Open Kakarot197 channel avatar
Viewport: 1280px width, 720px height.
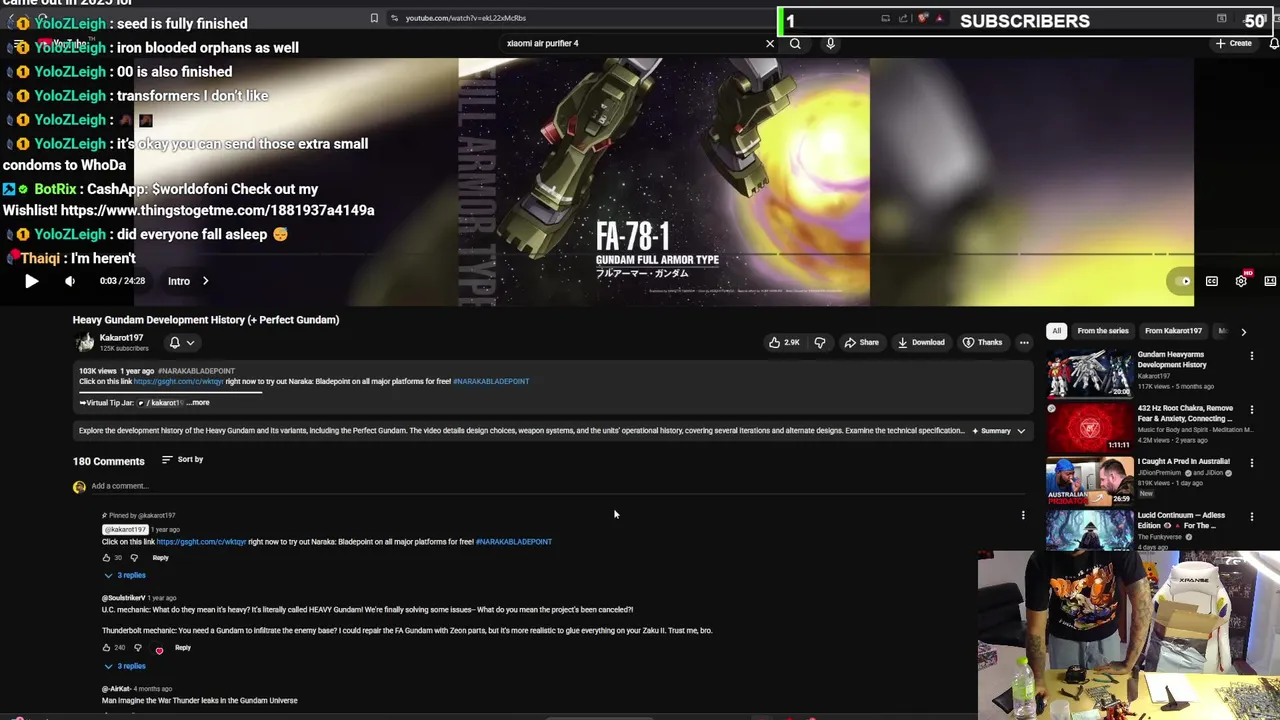(85, 342)
